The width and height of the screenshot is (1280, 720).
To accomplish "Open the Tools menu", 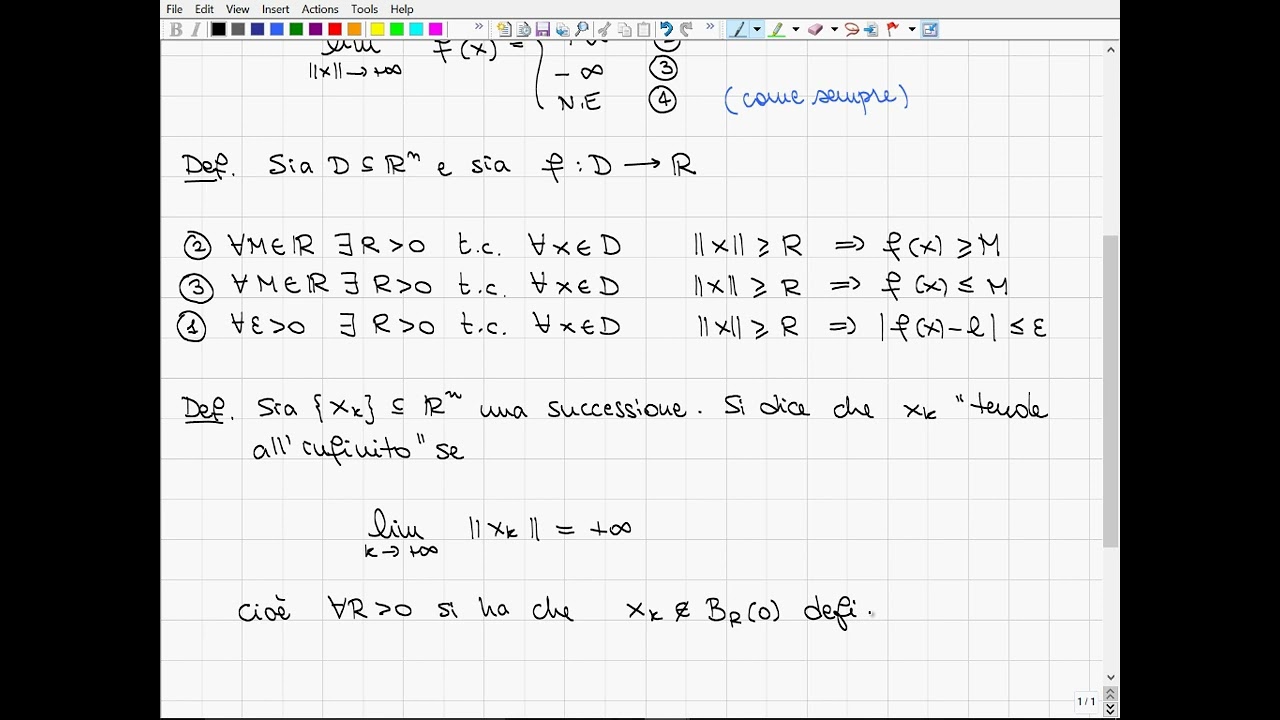I will [x=364, y=9].
